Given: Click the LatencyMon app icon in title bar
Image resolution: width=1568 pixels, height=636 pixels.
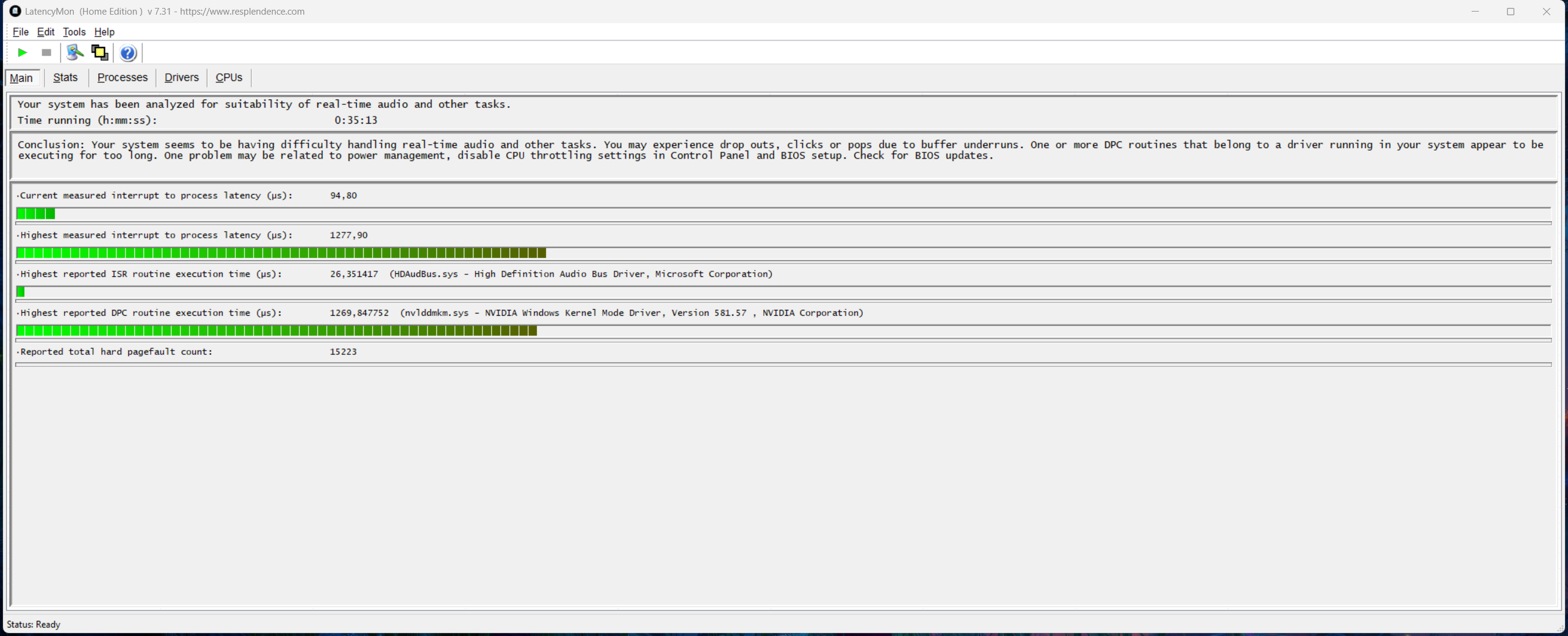Looking at the screenshot, I should 15,11.
